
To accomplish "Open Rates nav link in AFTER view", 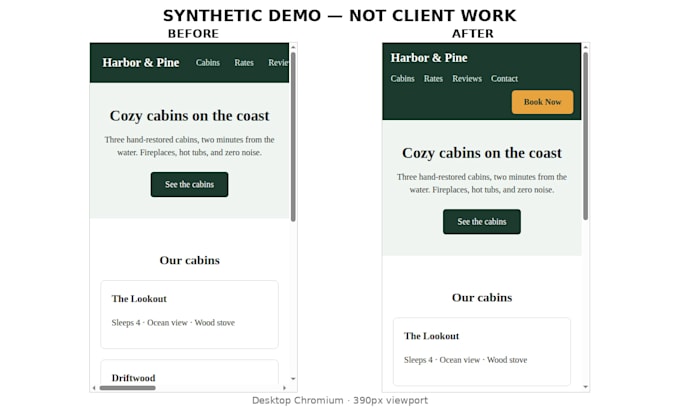I will point(433,79).
